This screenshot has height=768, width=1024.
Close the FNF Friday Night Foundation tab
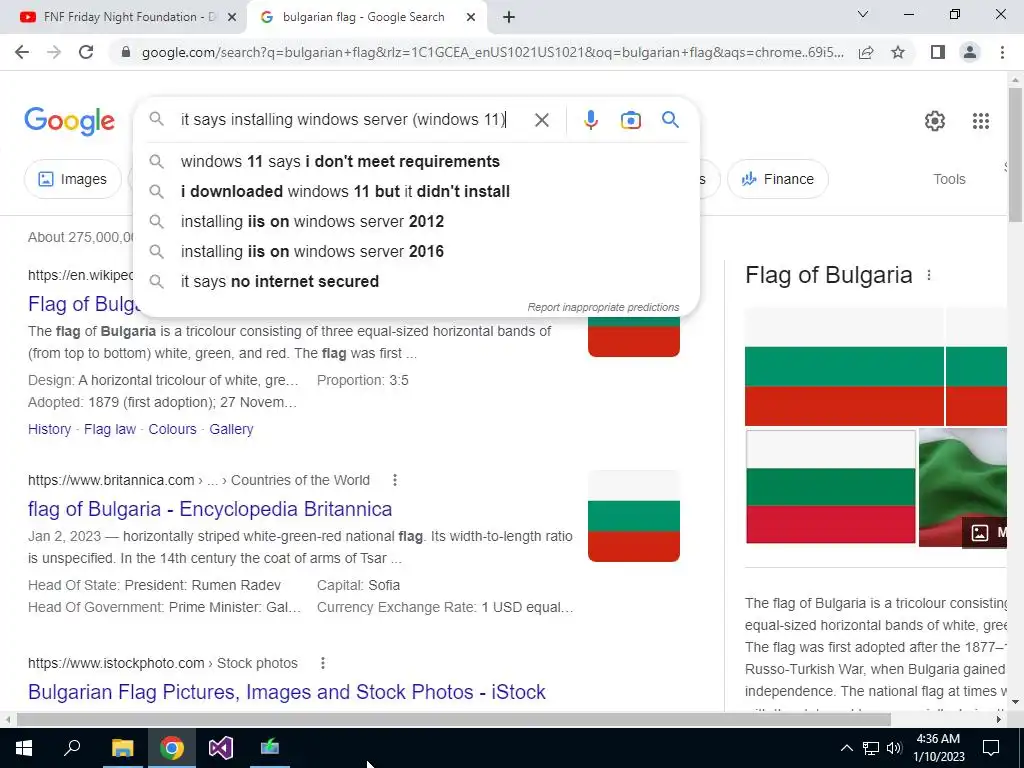[x=231, y=18]
